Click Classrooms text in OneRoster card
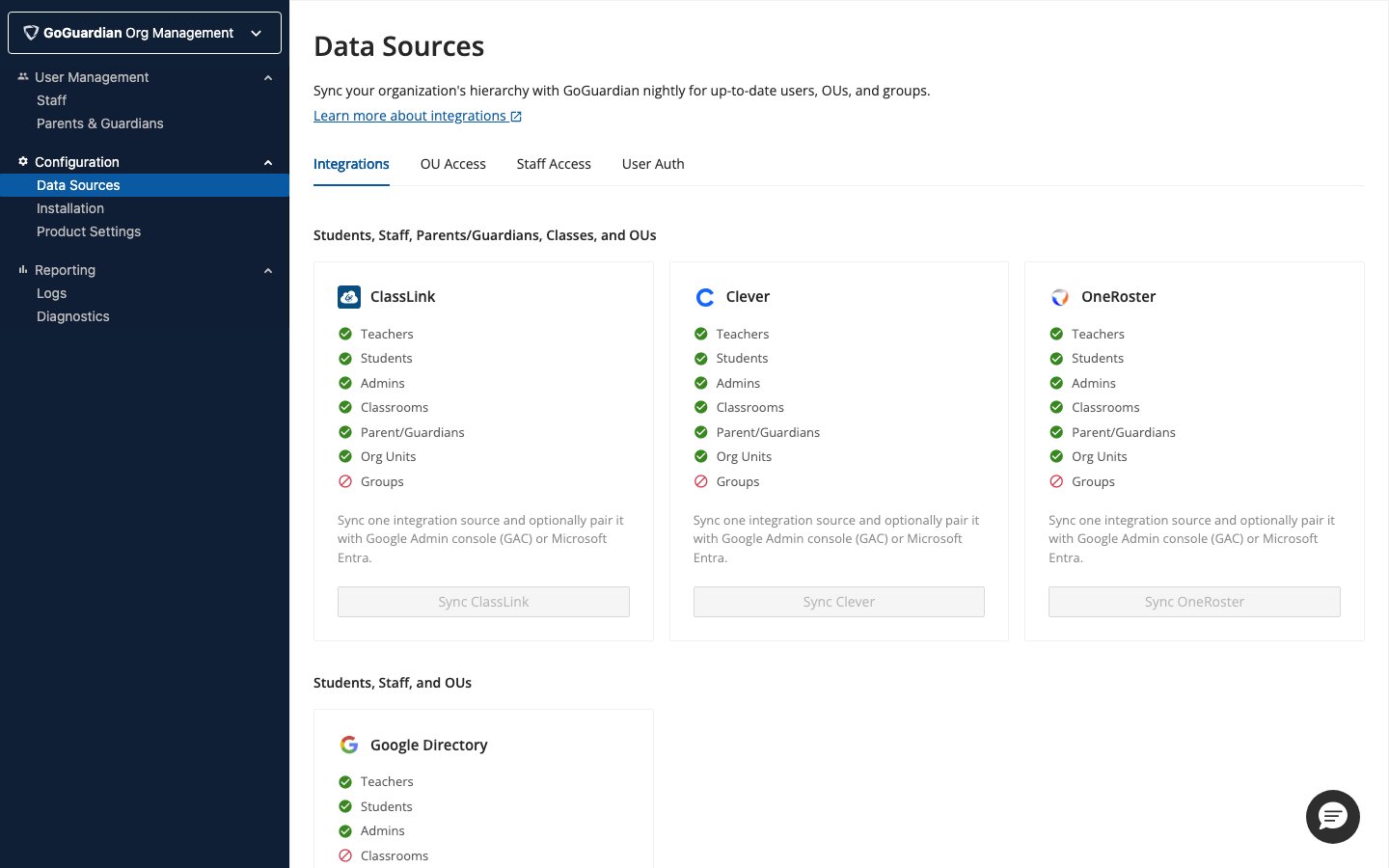The image size is (1389, 868). click(1105, 407)
